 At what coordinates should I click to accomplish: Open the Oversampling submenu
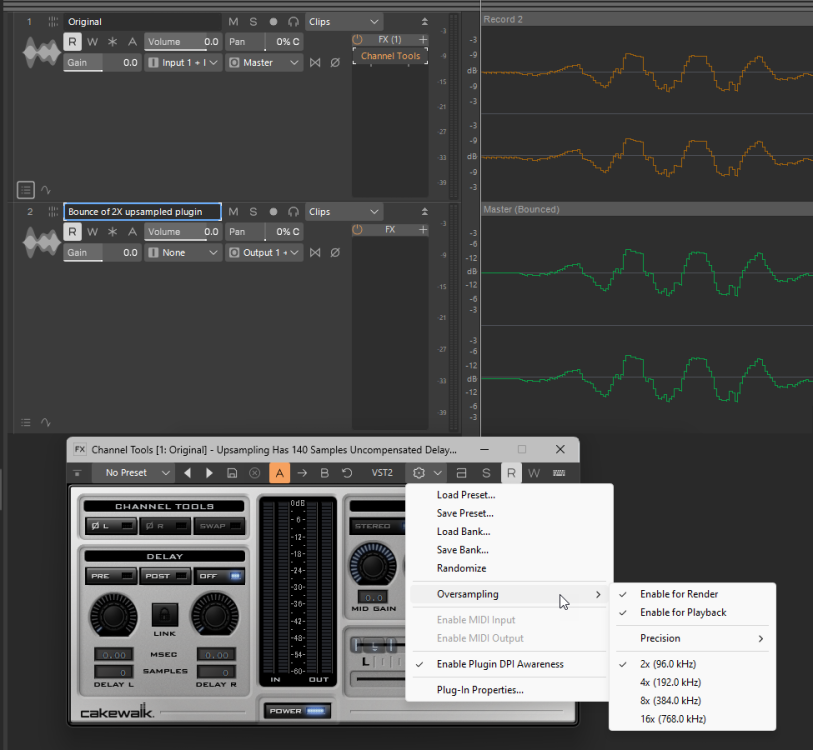click(x=509, y=594)
